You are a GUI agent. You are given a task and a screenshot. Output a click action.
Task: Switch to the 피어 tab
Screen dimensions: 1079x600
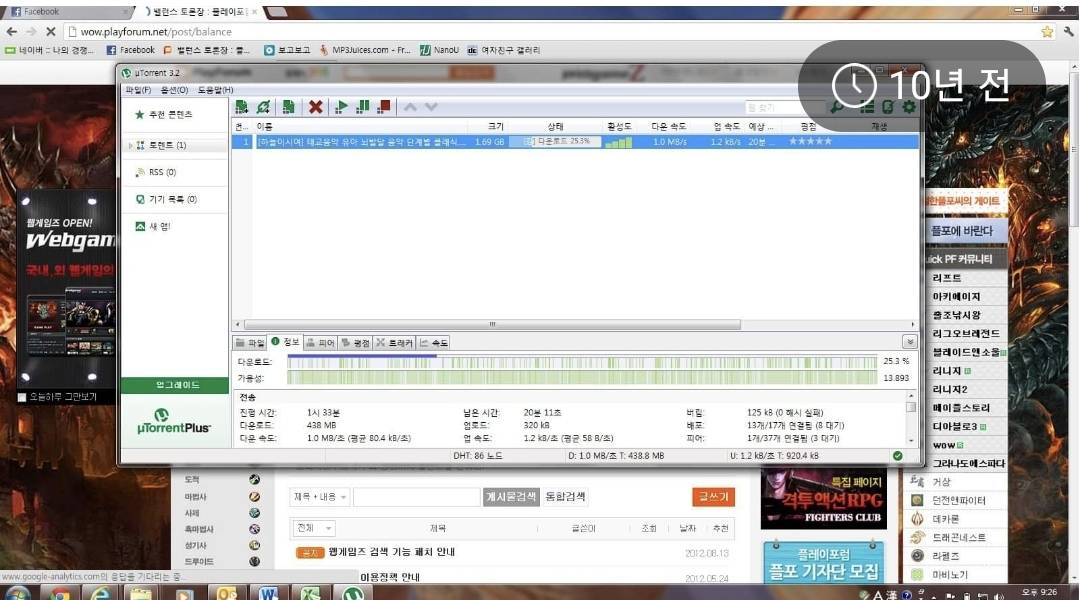320,343
